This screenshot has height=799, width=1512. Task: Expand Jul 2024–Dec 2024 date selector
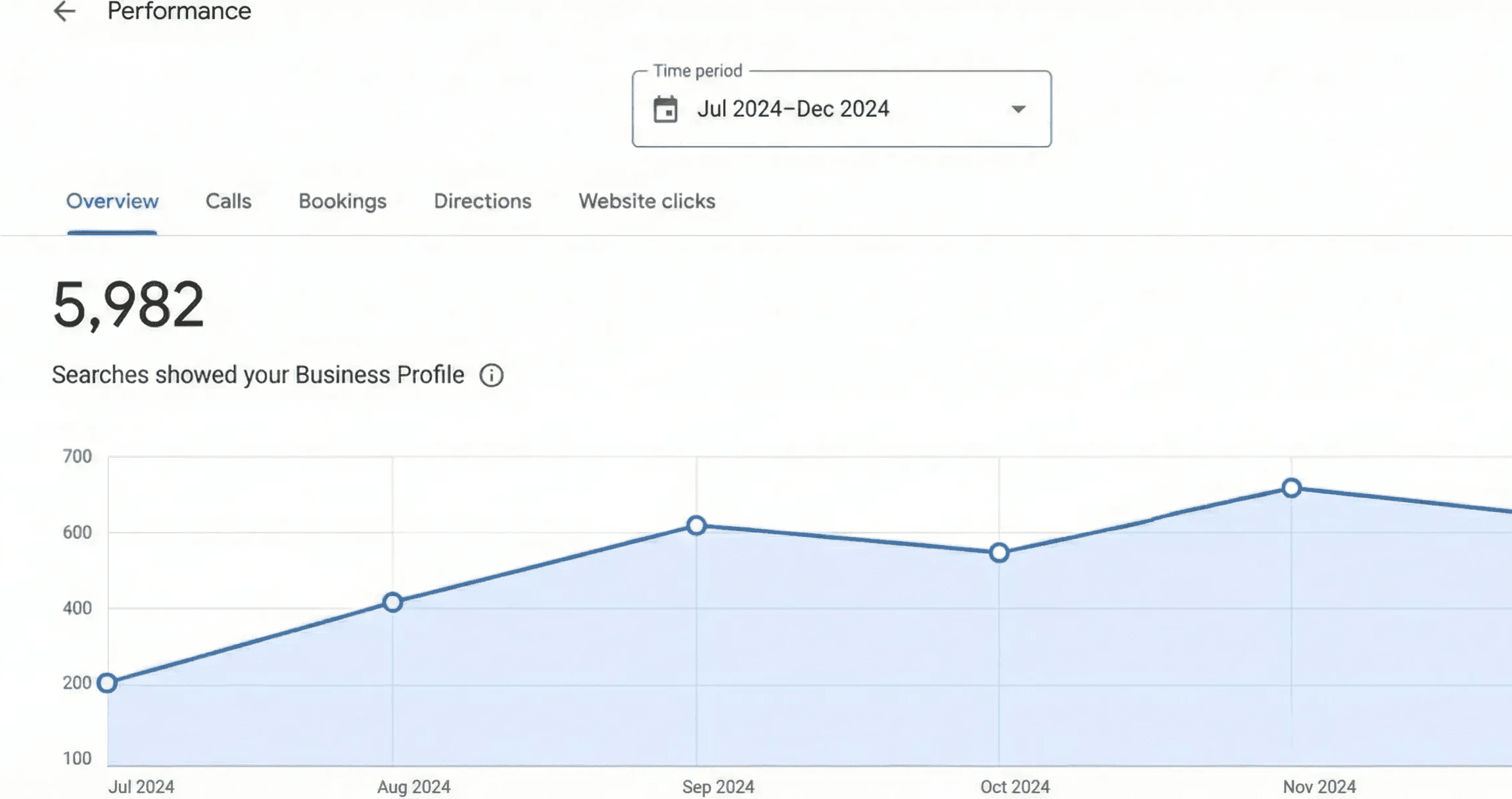click(x=795, y=109)
